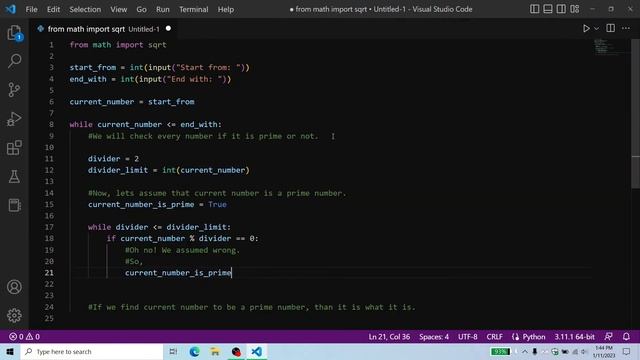Split the editor to the right
The height and width of the screenshot is (360, 640).
(x=611, y=28)
